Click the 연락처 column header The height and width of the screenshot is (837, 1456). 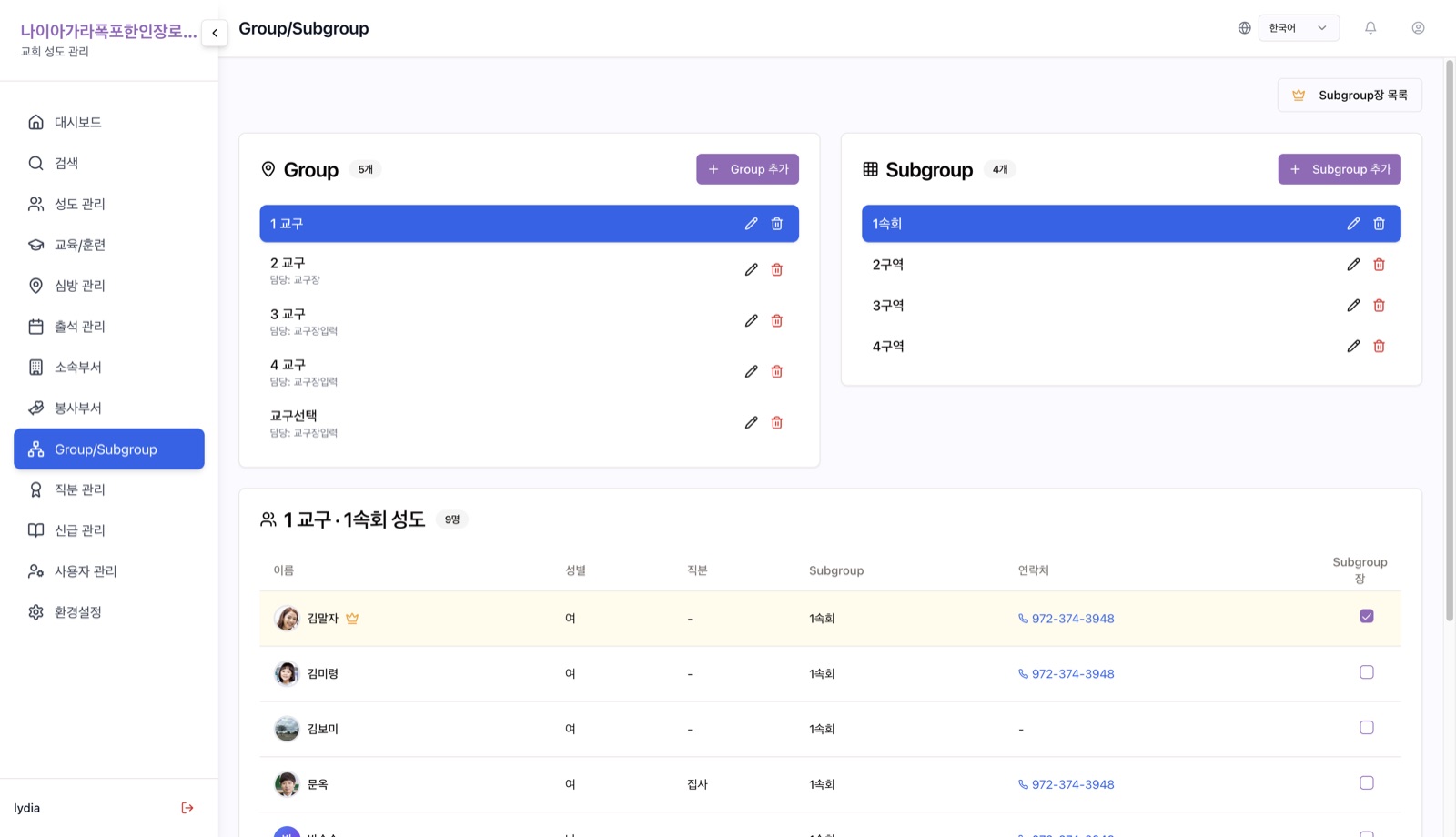coord(1033,570)
